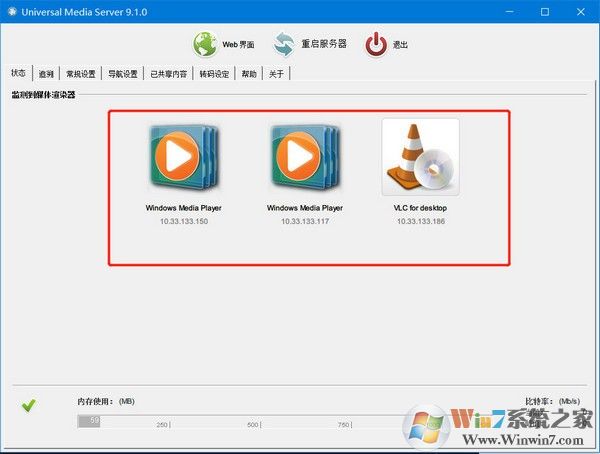Click the 监测到媒体渲染器 section heading
The width and height of the screenshot is (600, 454).
click(43, 95)
